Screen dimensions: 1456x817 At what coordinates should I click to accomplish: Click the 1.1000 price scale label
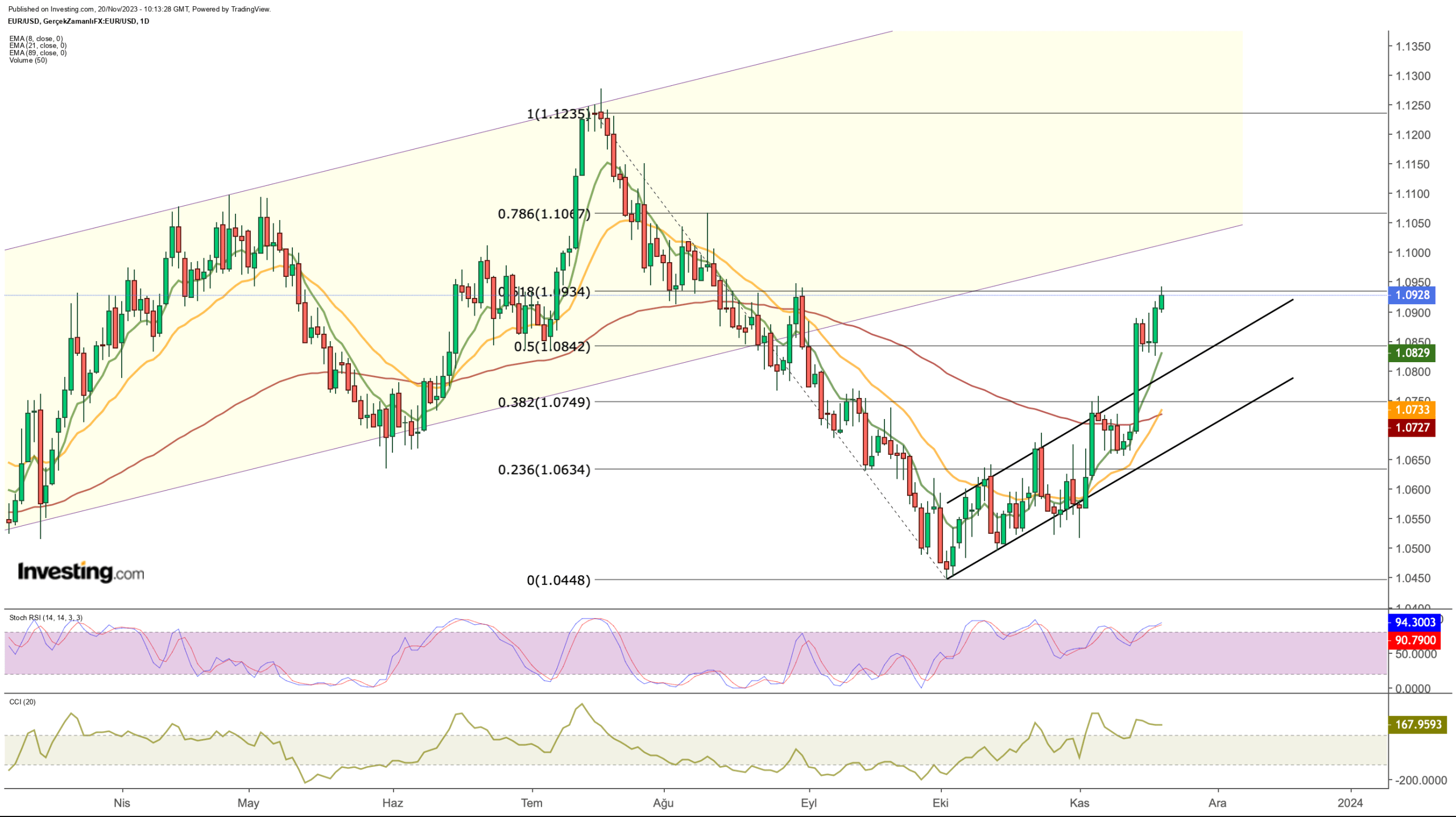click(x=1413, y=253)
